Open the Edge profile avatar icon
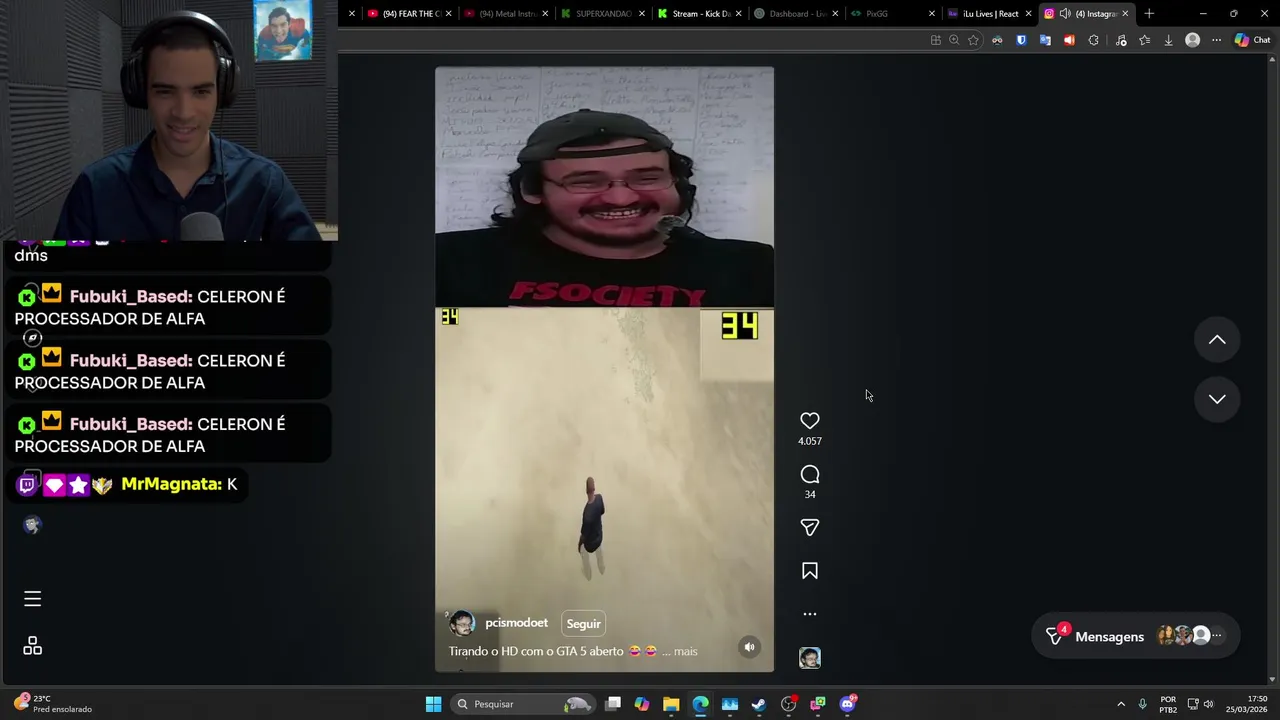Viewport: 1280px width, 720px height. click(1192, 40)
